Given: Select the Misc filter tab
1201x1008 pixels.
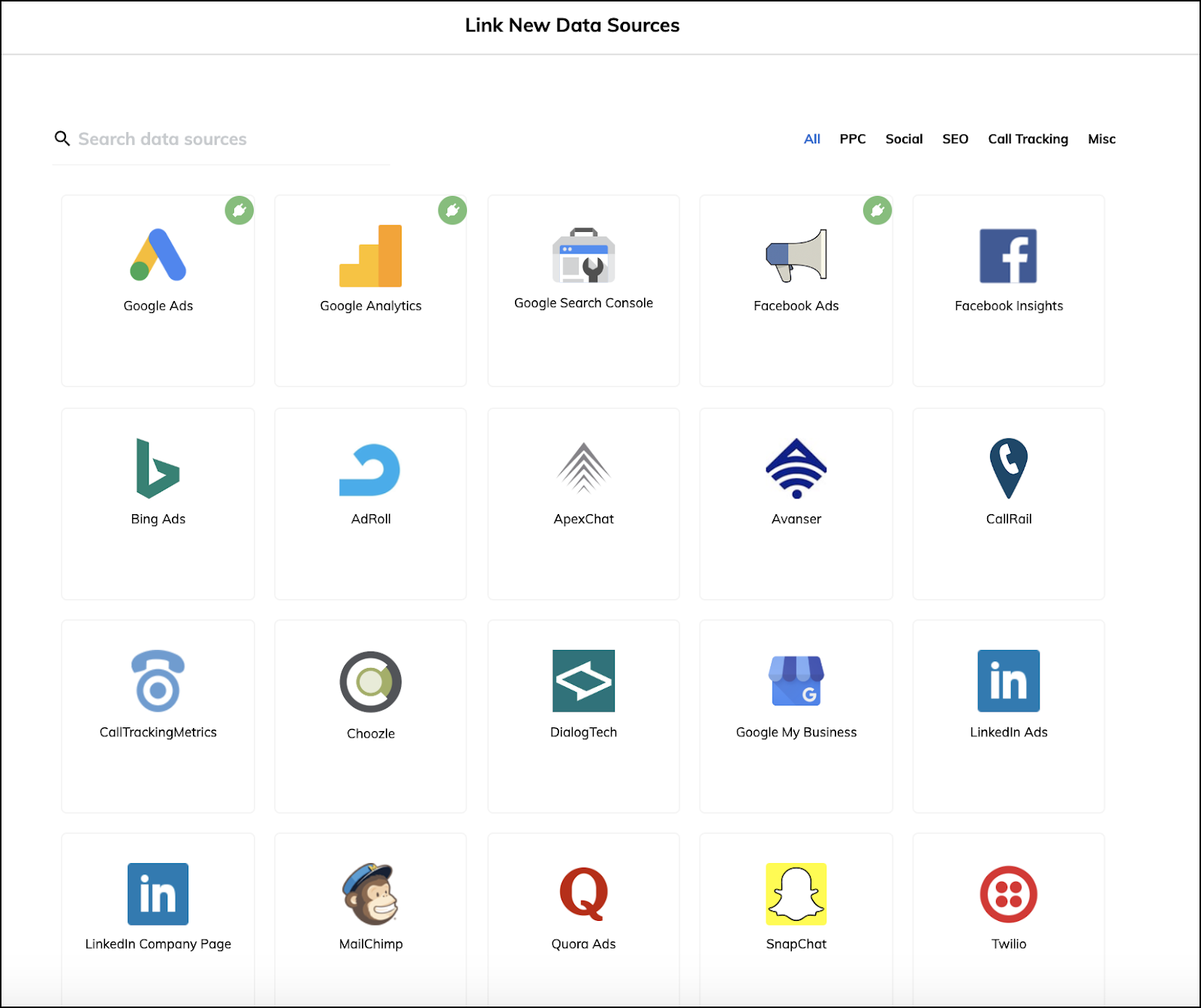Looking at the screenshot, I should click(1101, 139).
